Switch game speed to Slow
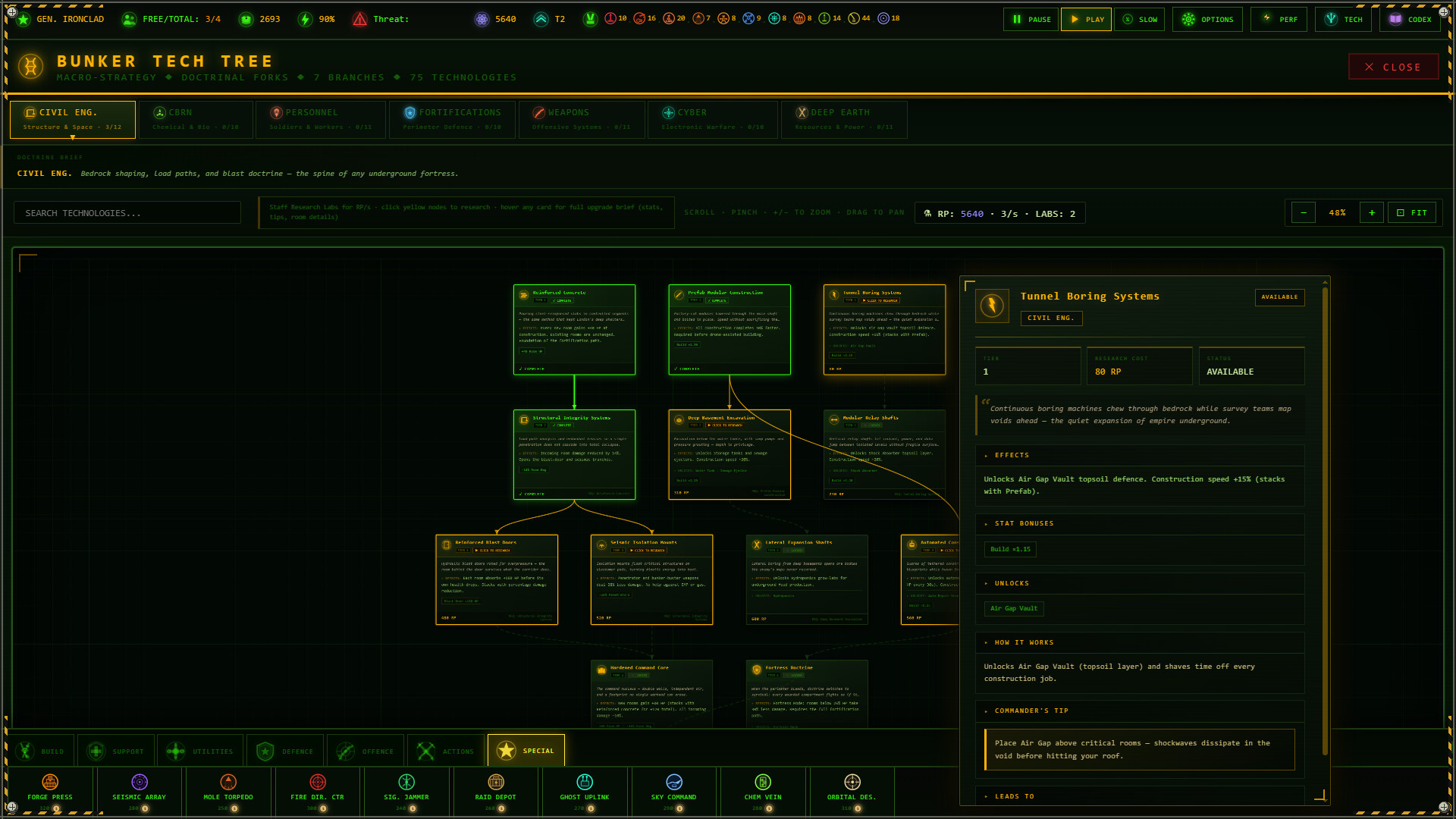This screenshot has height=819, width=1456. pyautogui.click(x=1140, y=19)
